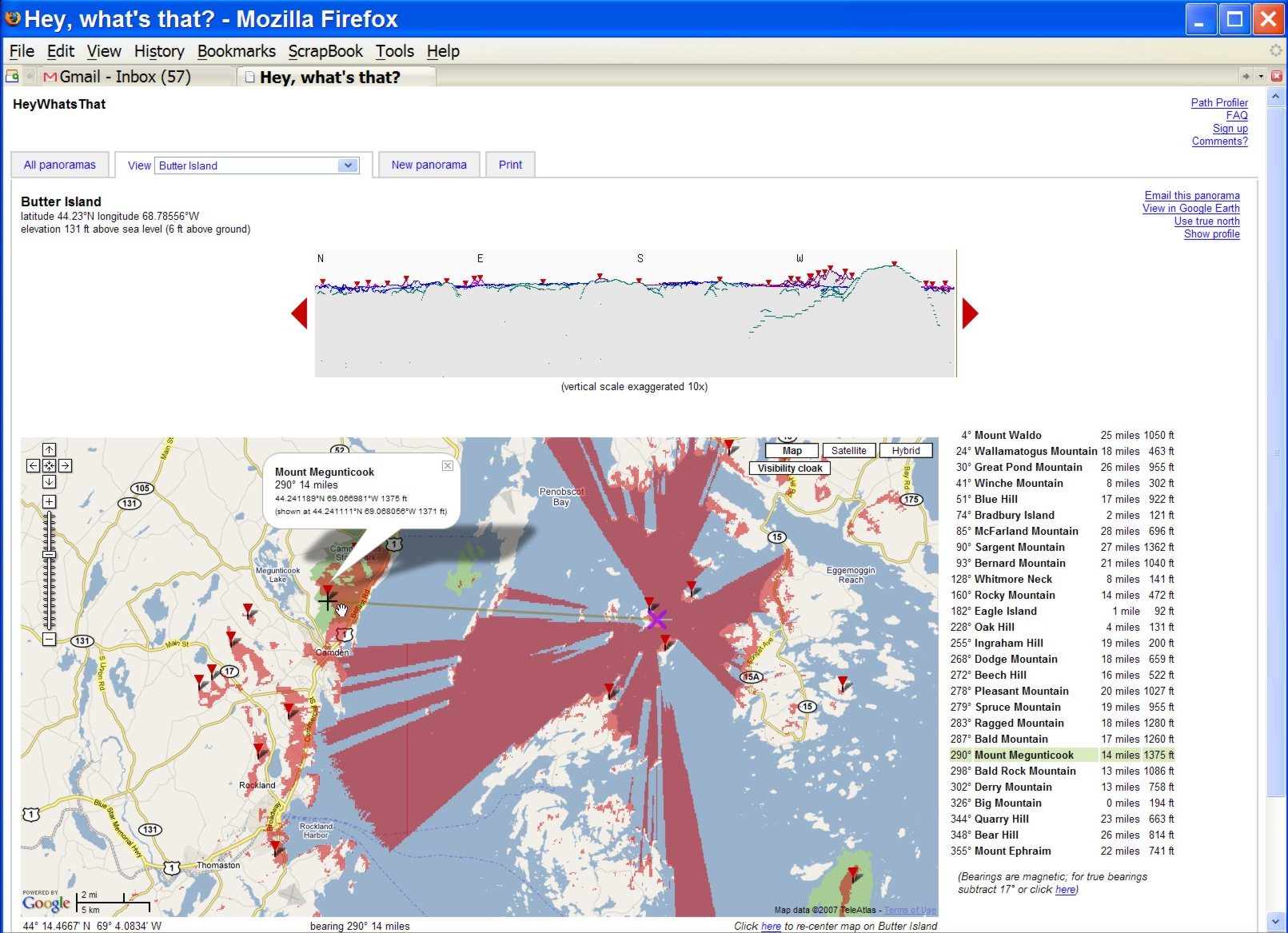Open the New panorama tab
This screenshot has height=933, width=1288.
(429, 165)
